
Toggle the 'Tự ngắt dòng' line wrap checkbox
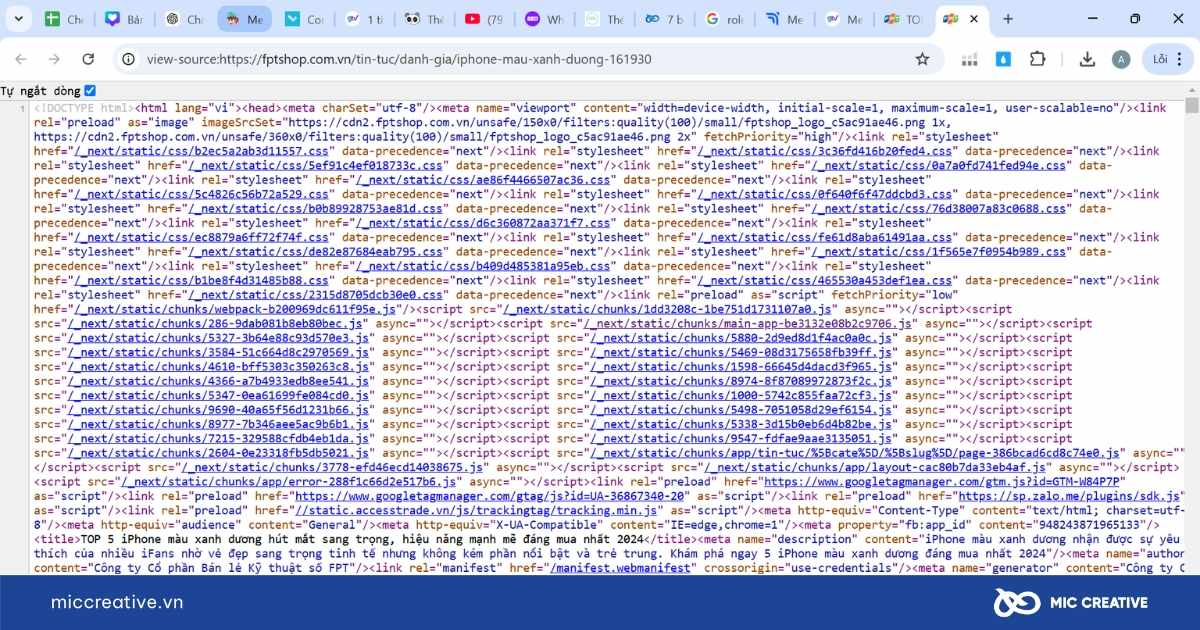click(x=90, y=90)
